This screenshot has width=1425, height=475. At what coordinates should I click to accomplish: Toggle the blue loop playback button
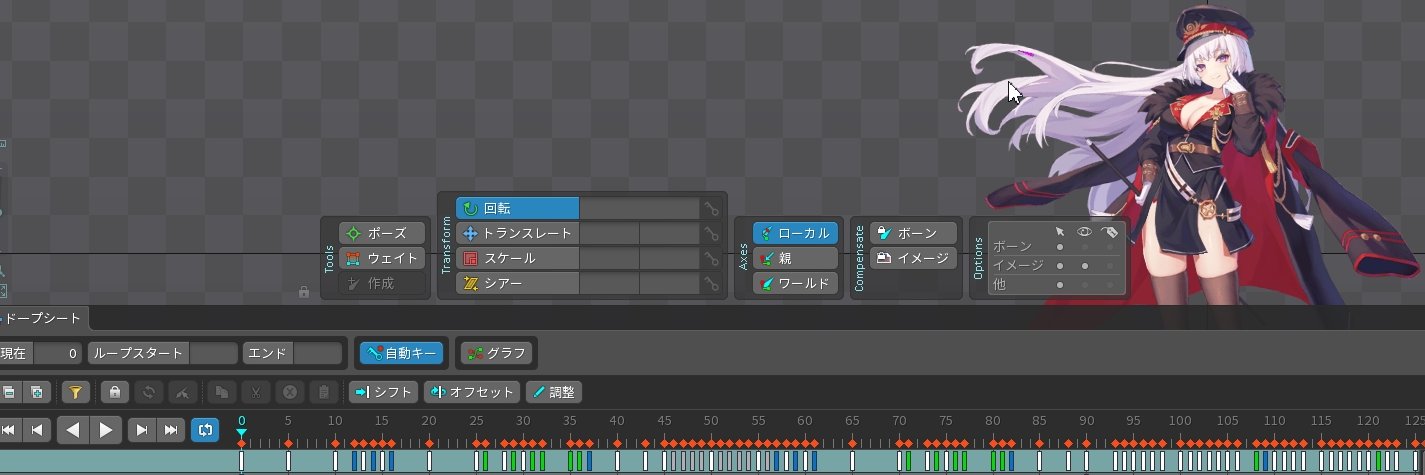(x=205, y=430)
